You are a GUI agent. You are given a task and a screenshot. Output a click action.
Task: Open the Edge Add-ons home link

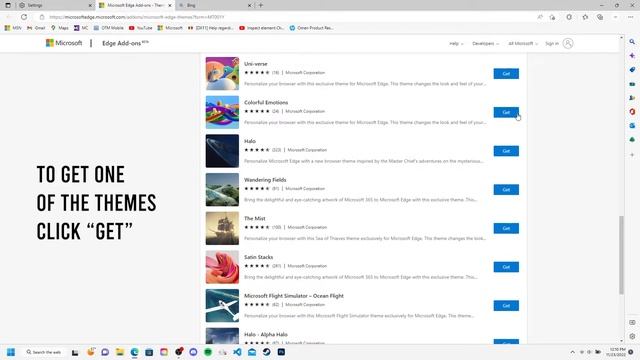click(x=125, y=43)
